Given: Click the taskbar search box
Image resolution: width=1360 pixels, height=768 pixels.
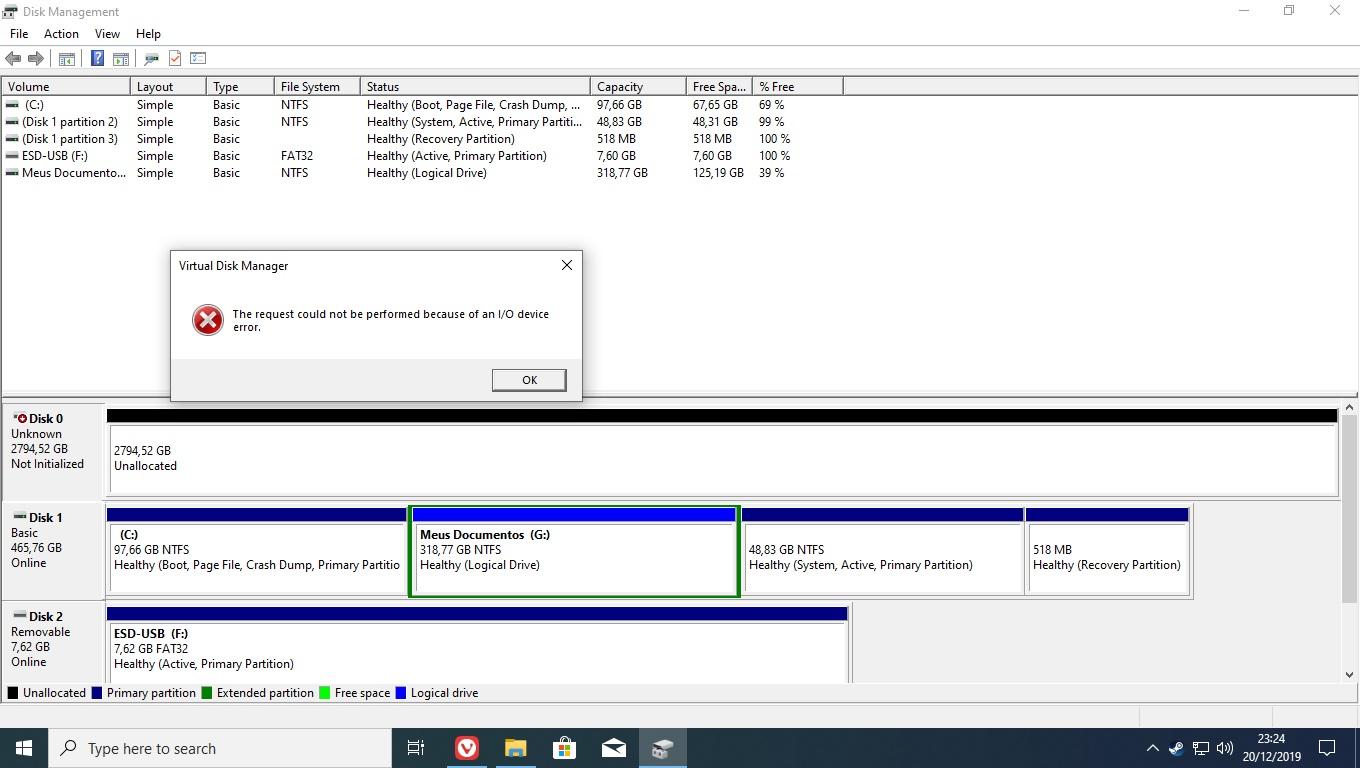Looking at the screenshot, I should click(220, 748).
